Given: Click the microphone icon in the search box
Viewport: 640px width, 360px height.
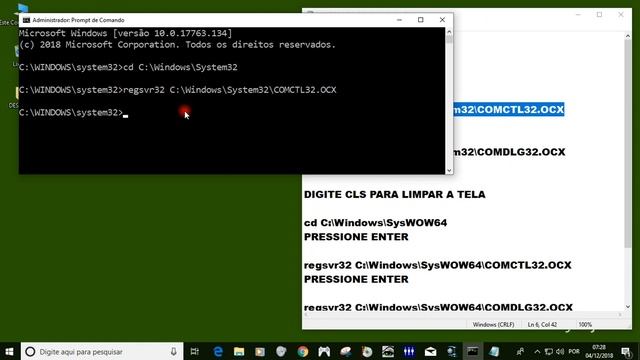Looking at the screenshot, I should click(x=173, y=351).
